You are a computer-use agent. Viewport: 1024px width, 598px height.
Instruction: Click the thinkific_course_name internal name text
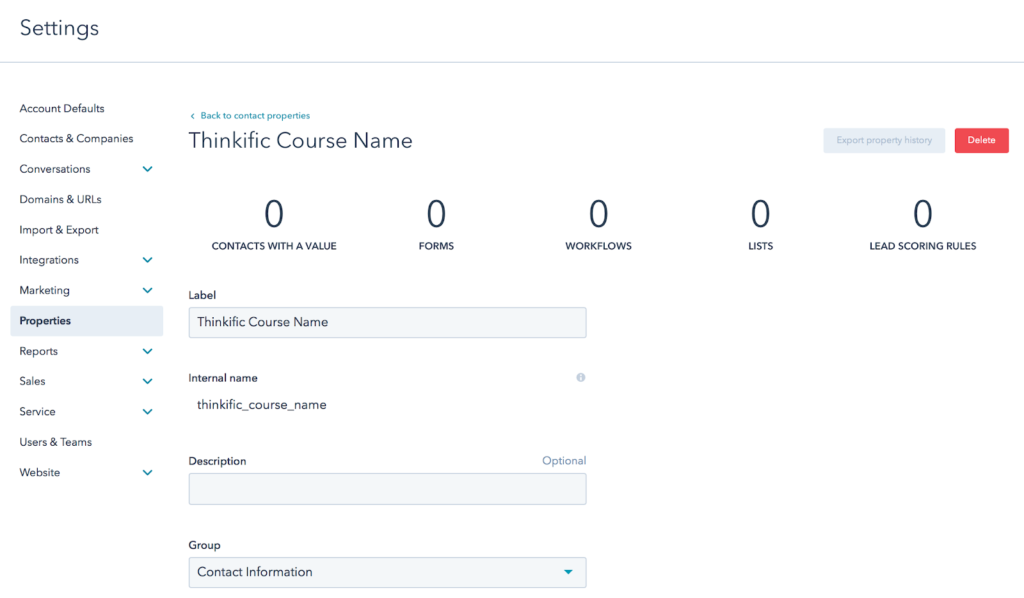[262, 405]
